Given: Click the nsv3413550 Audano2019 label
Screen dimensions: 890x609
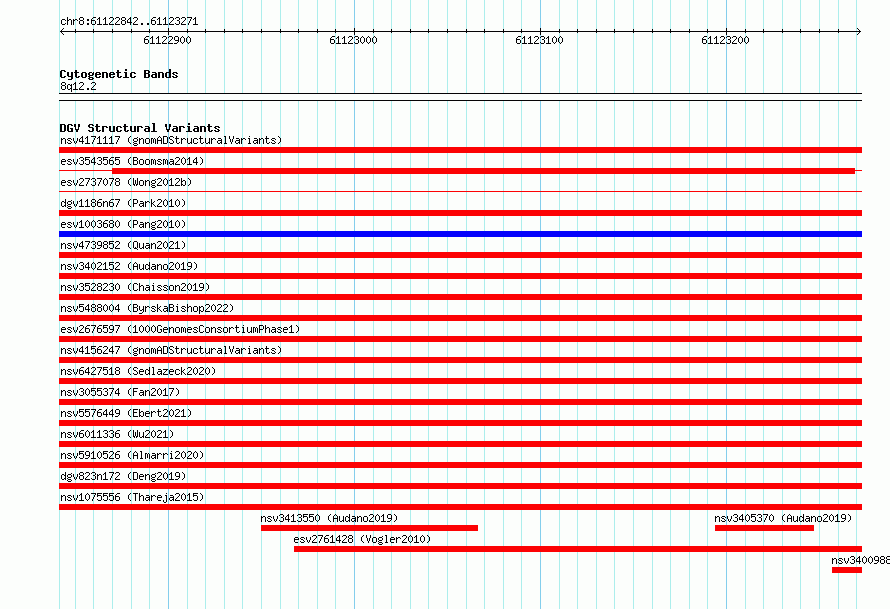Looking at the screenshot, I should [329, 518].
